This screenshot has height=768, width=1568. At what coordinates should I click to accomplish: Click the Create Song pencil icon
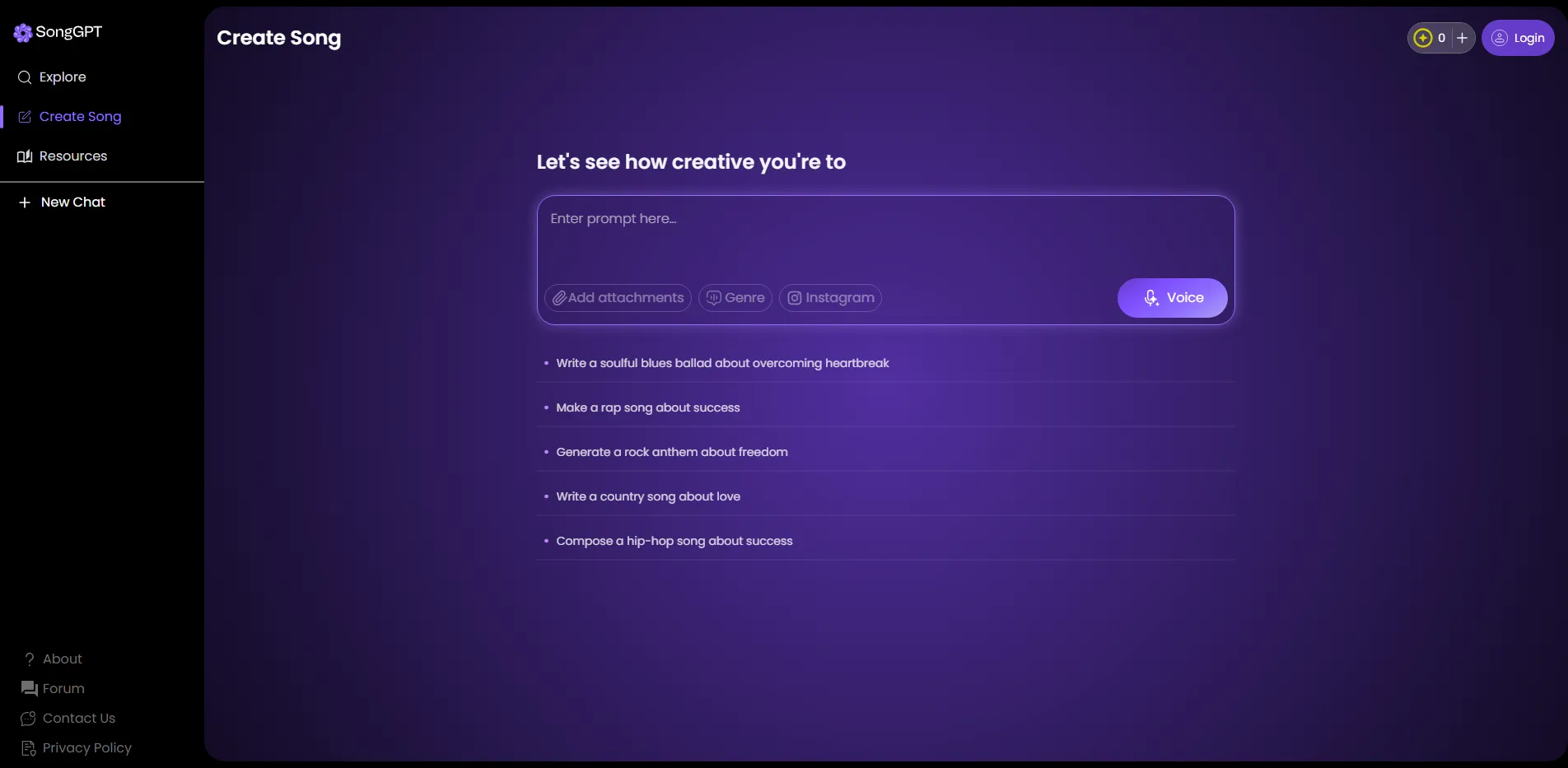point(25,116)
